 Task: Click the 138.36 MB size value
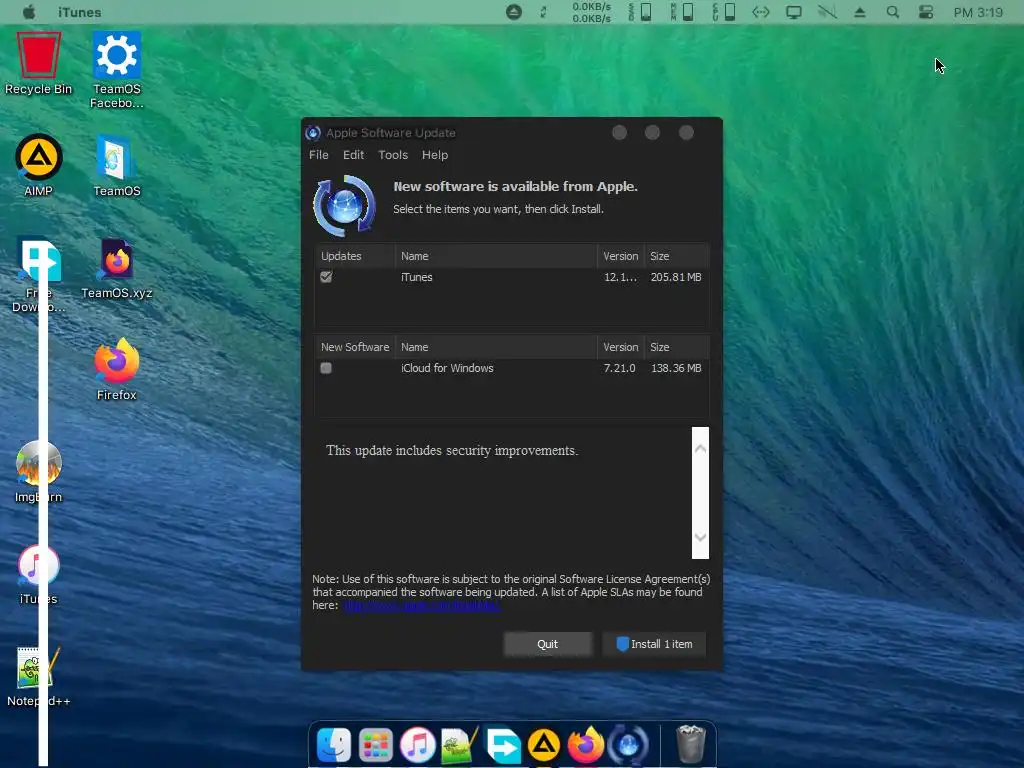point(676,368)
